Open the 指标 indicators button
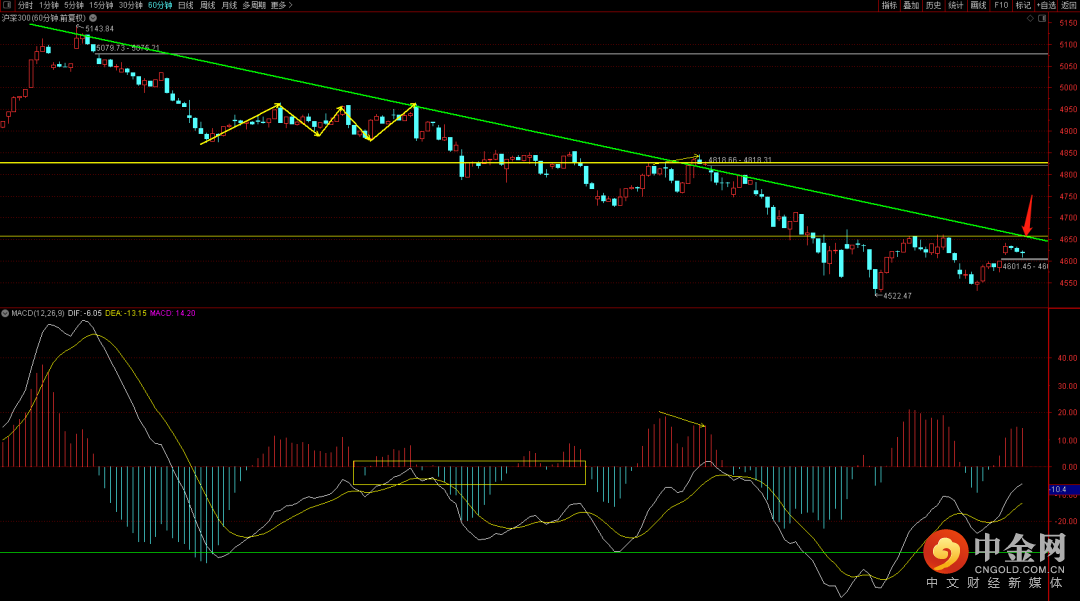1080x601 pixels. pos(889,5)
